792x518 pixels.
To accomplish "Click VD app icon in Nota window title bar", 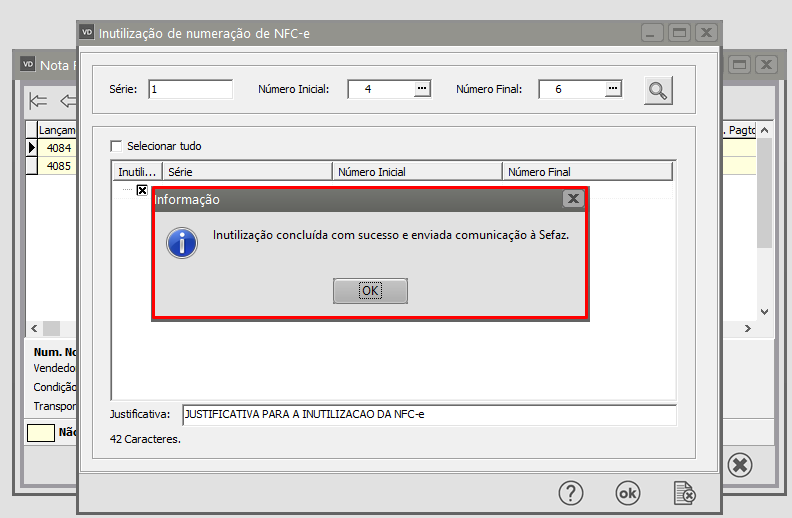I will (28, 64).
